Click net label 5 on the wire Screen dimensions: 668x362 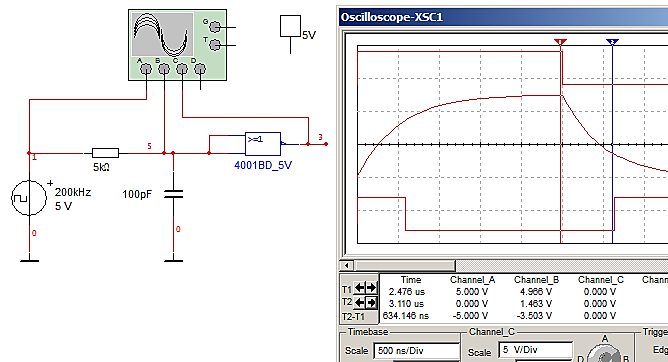click(149, 146)
